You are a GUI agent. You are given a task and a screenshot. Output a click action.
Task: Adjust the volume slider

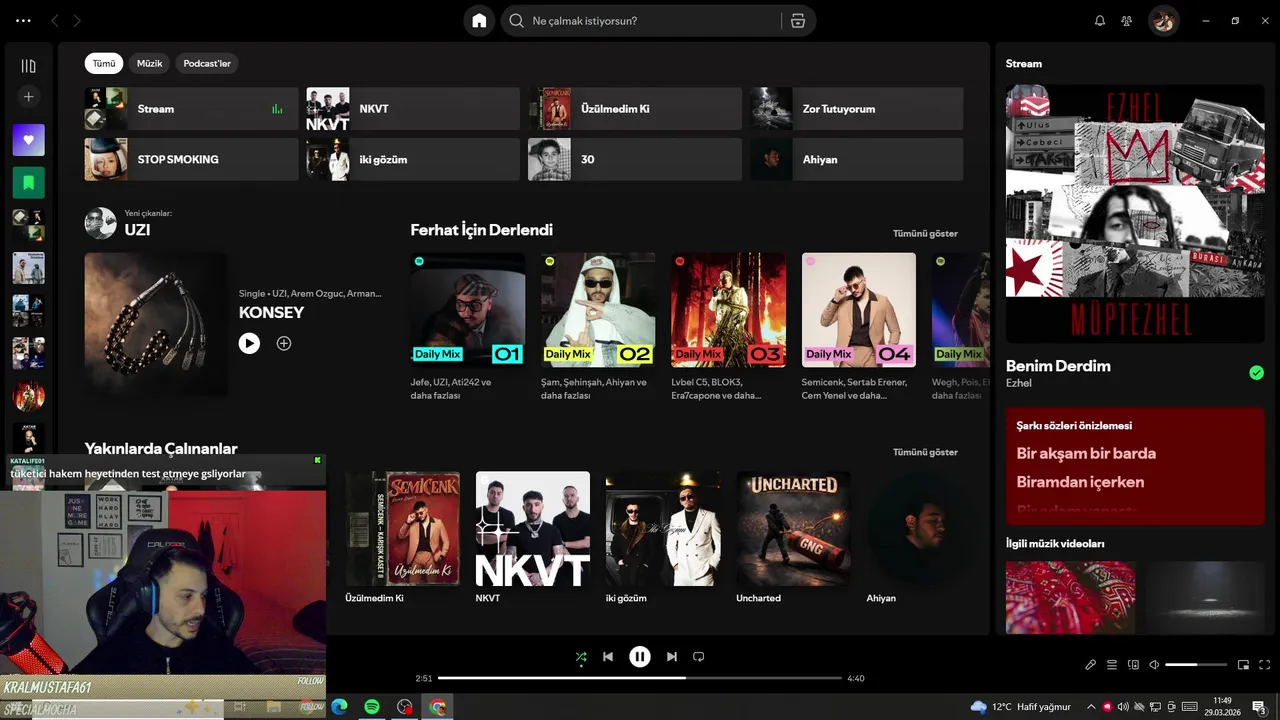[x=1196, y=665]
